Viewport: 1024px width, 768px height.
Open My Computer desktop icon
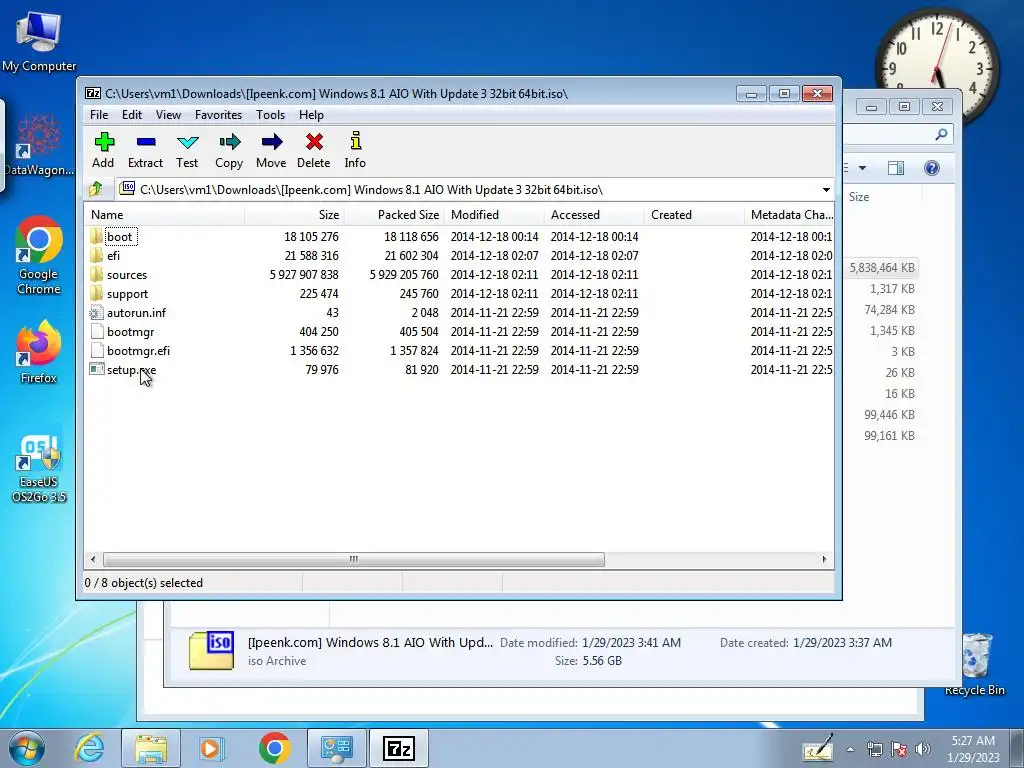click(x=39, y=40)
